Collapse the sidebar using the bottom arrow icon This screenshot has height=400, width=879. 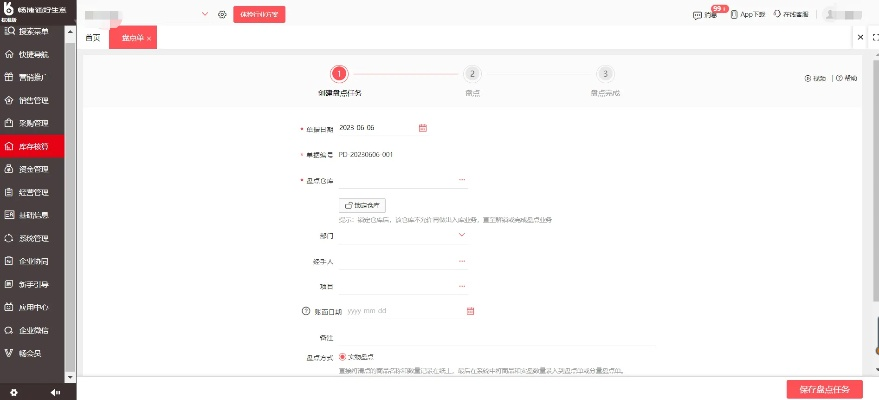coord(55,391)
